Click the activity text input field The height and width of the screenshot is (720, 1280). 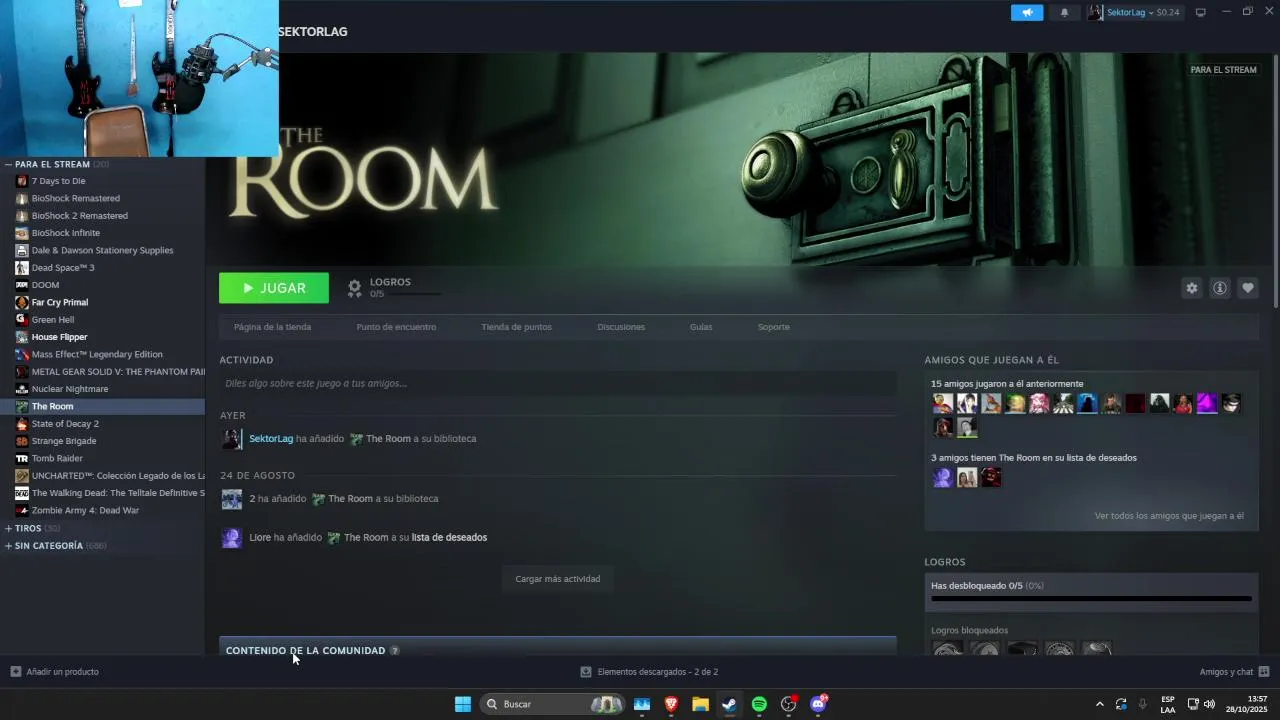[558, 383]
